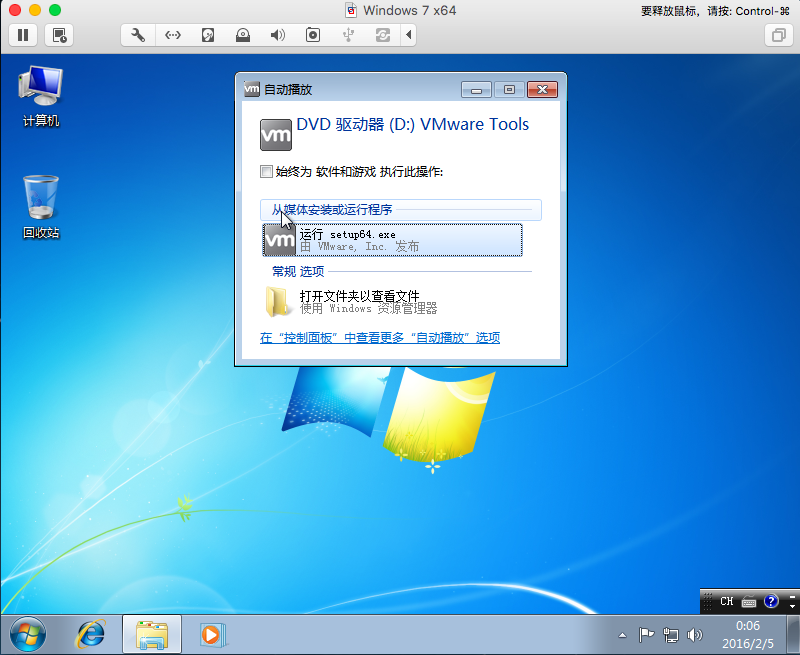Screen dimensions: 800x655
Task: Open virtual machine settings wrench
Action: 138,35
